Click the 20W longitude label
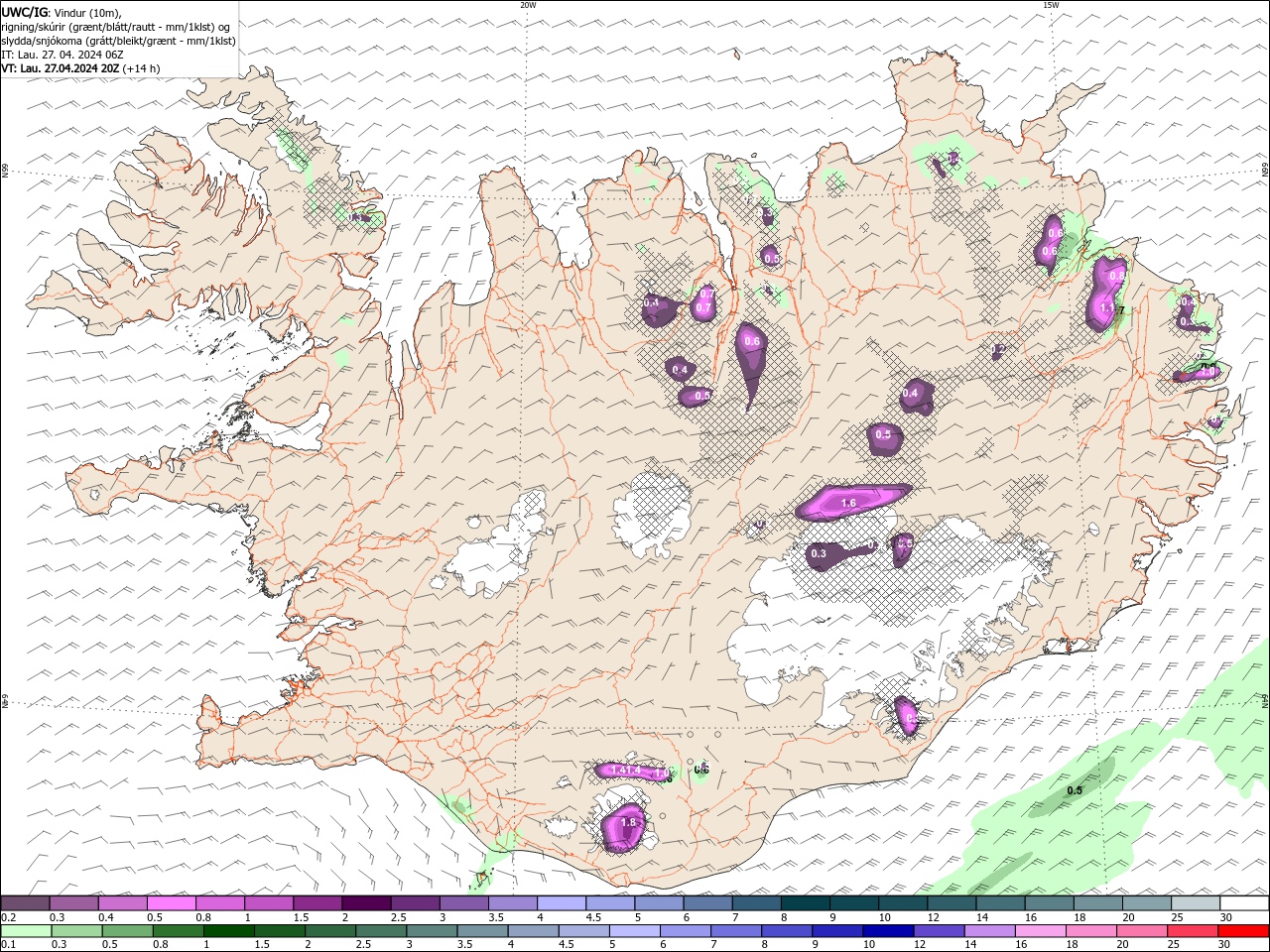Screen dimensions: 1270x952 [528, 5]
